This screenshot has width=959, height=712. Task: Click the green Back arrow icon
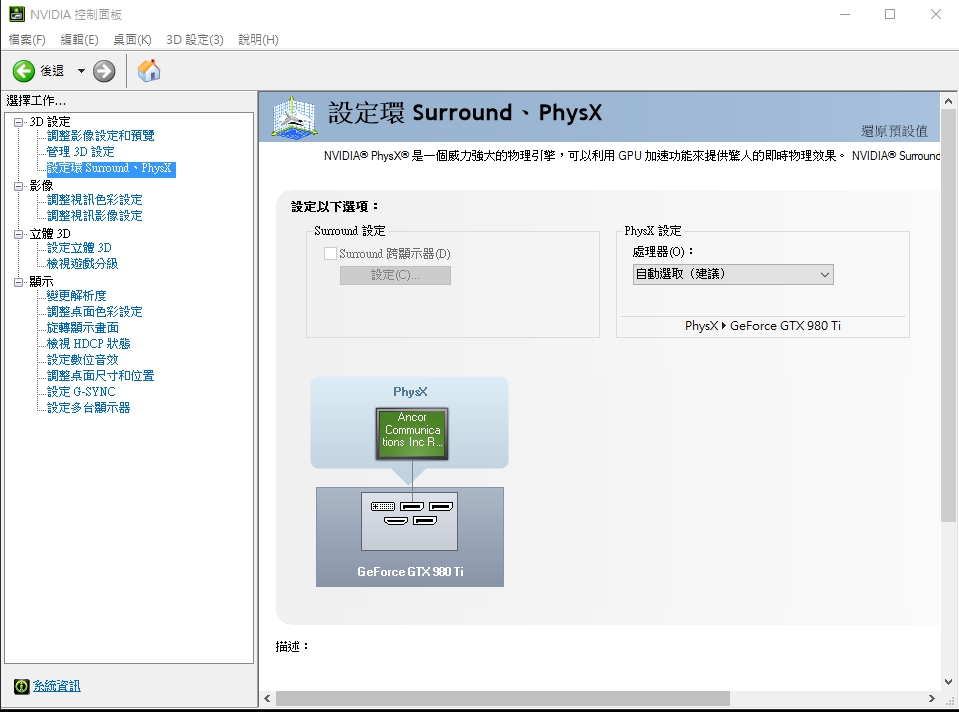24,71
